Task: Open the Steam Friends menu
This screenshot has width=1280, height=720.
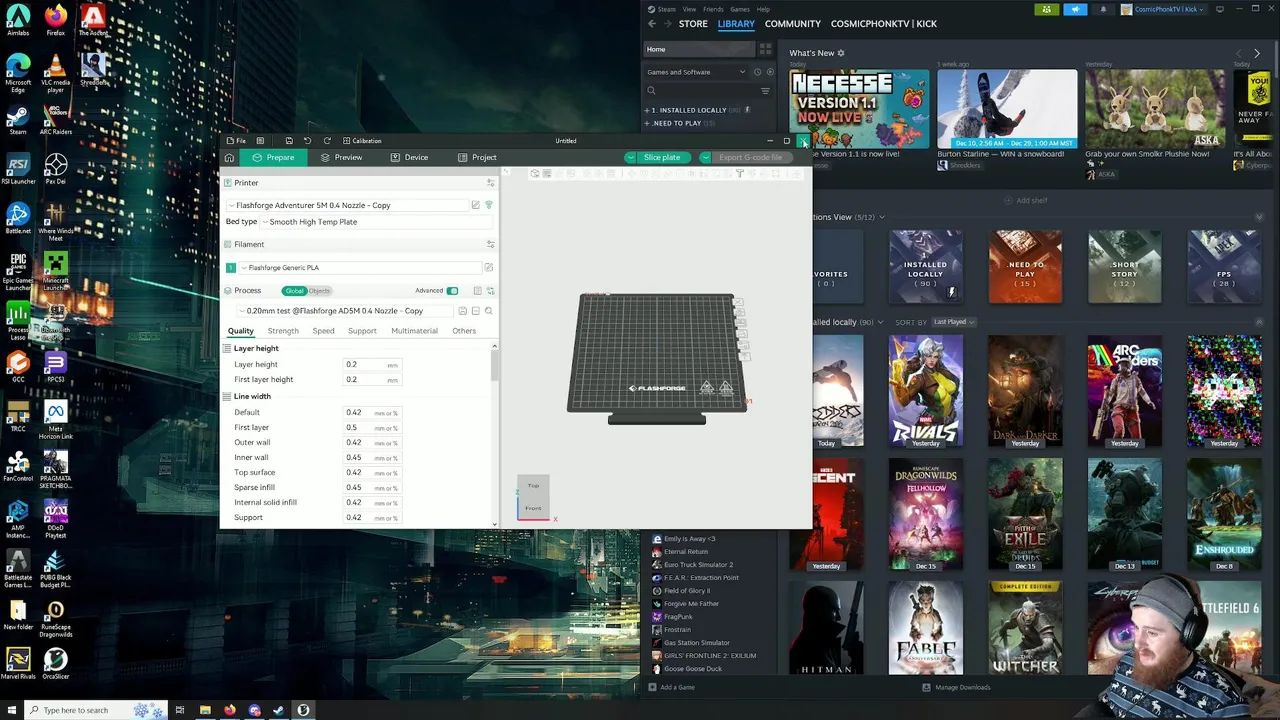Action: pyautogui.click(x=713, y=9)
